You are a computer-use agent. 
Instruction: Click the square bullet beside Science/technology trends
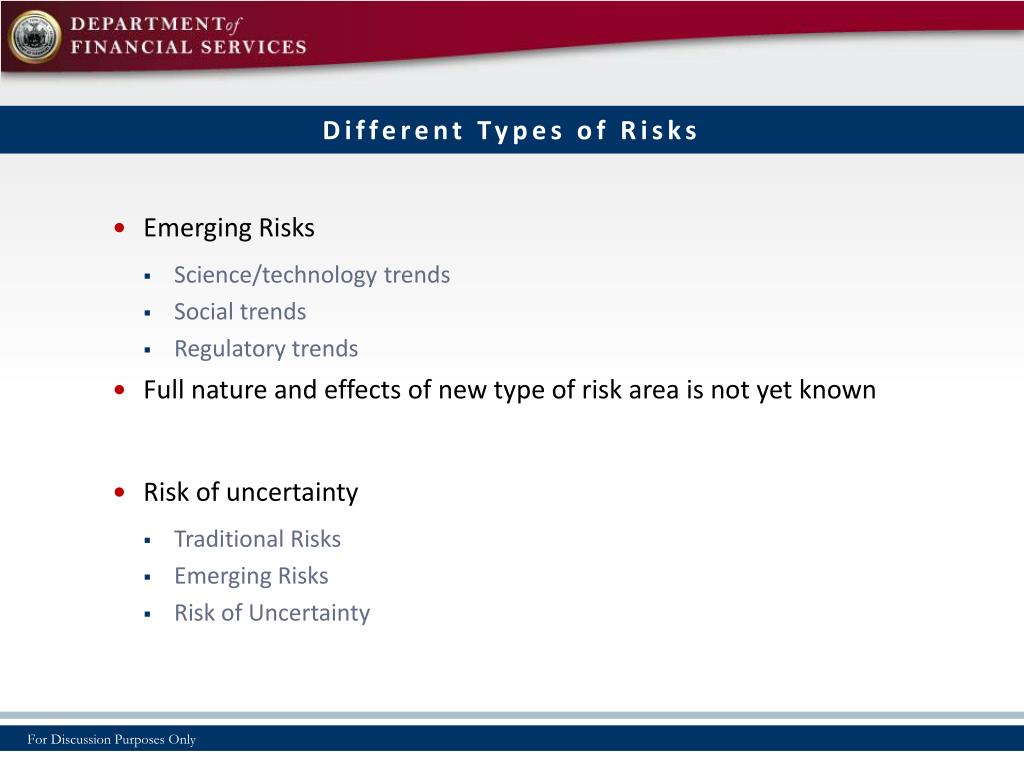coord(148,277)
